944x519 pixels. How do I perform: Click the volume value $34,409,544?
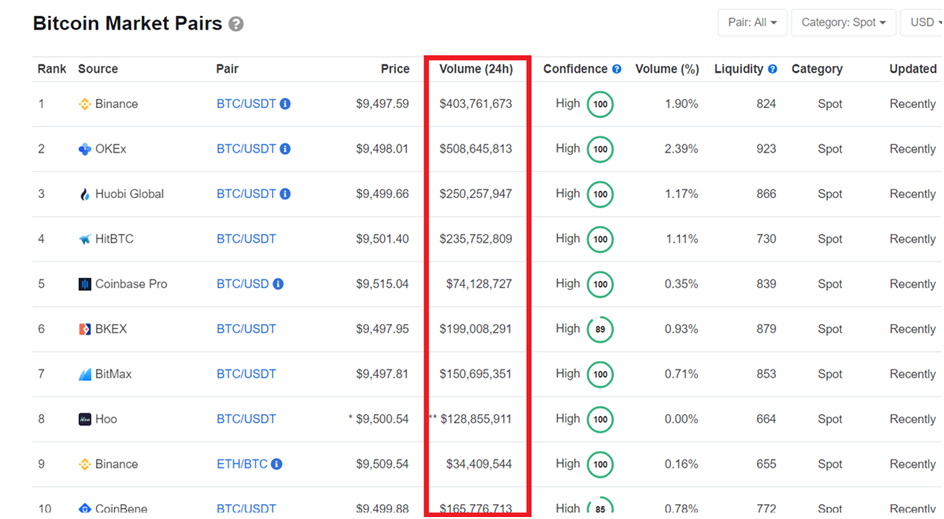[x=479, y=464]
